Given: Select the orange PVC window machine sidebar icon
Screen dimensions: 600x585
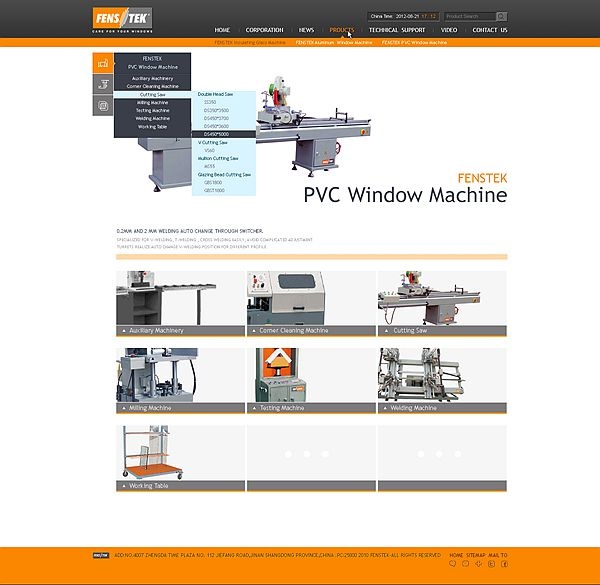Looking at the screenshot, I should point(102,63).
